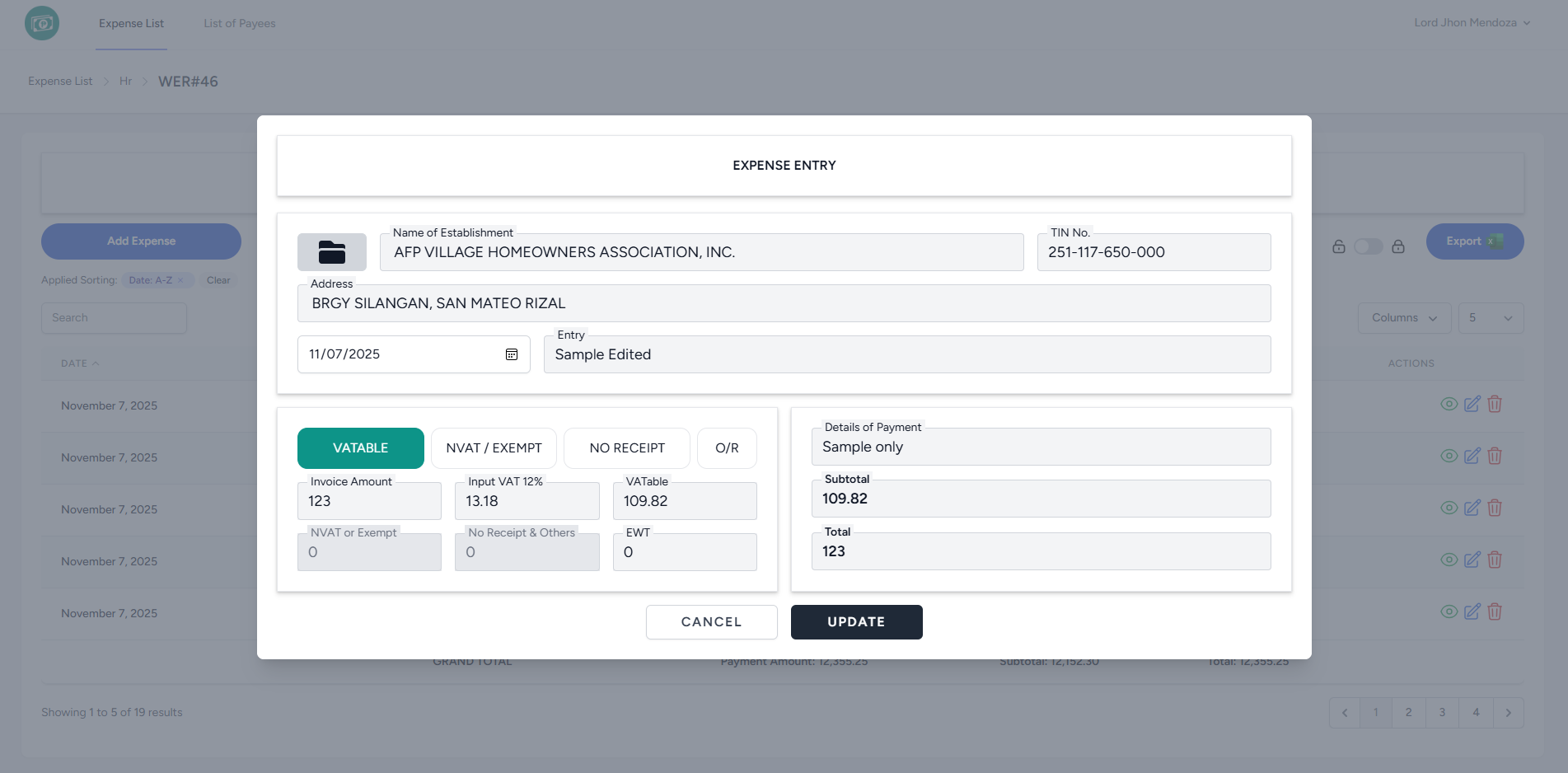Delete the first November 7 expense row
This screenshot has height=773, width=1568.
tap(1495, 404)
